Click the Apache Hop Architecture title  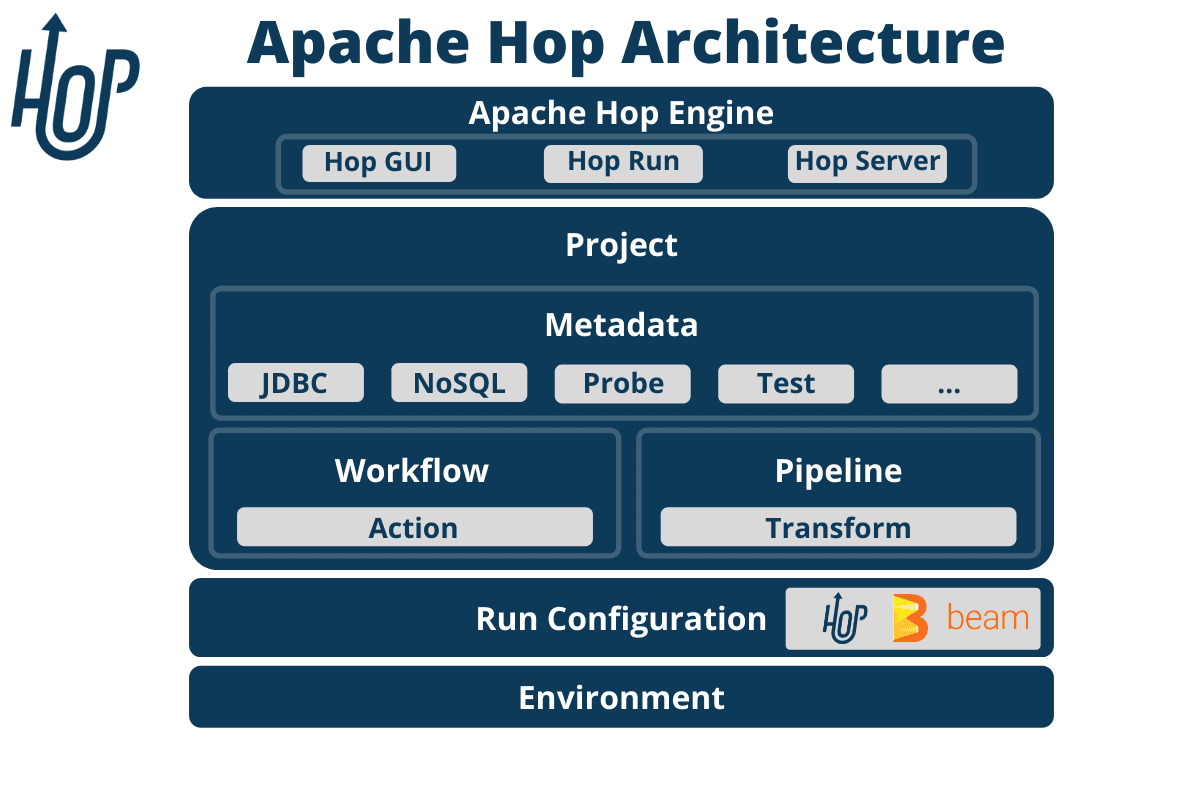click(x=625, y=43)
